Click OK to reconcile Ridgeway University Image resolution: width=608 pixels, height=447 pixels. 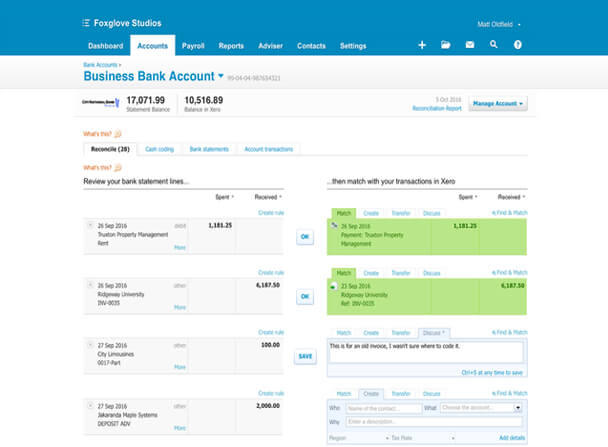click(x=305, y=297)
